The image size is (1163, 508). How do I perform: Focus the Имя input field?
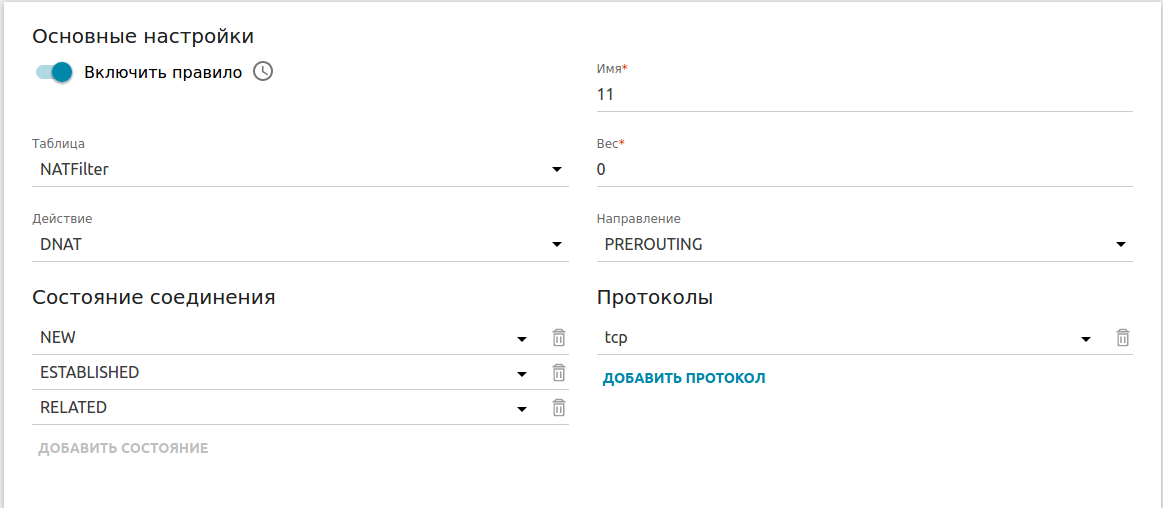pos(864,95)
